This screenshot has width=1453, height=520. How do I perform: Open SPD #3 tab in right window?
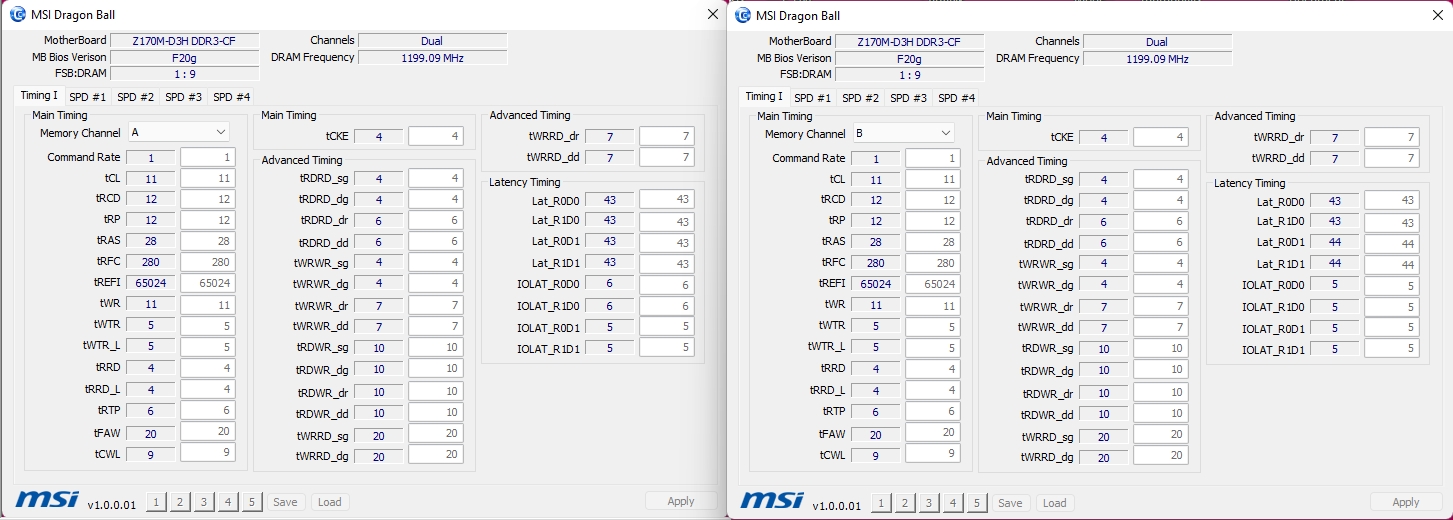click(908, 98)
